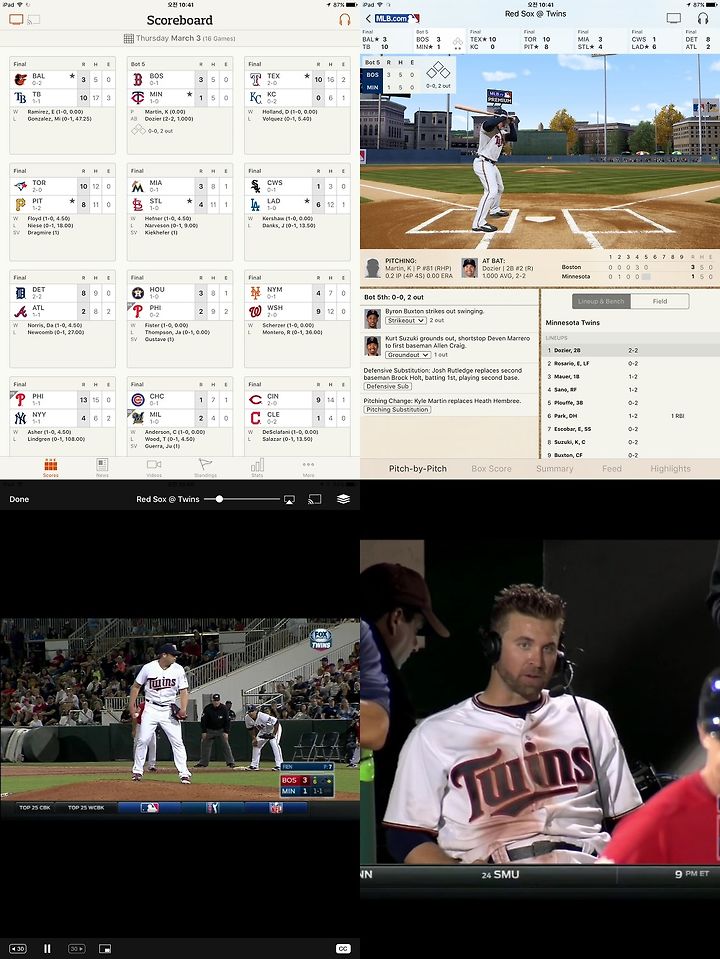Screen dimensions: 720x959
Task: Open the Feed tab
Action: point(612,468)
